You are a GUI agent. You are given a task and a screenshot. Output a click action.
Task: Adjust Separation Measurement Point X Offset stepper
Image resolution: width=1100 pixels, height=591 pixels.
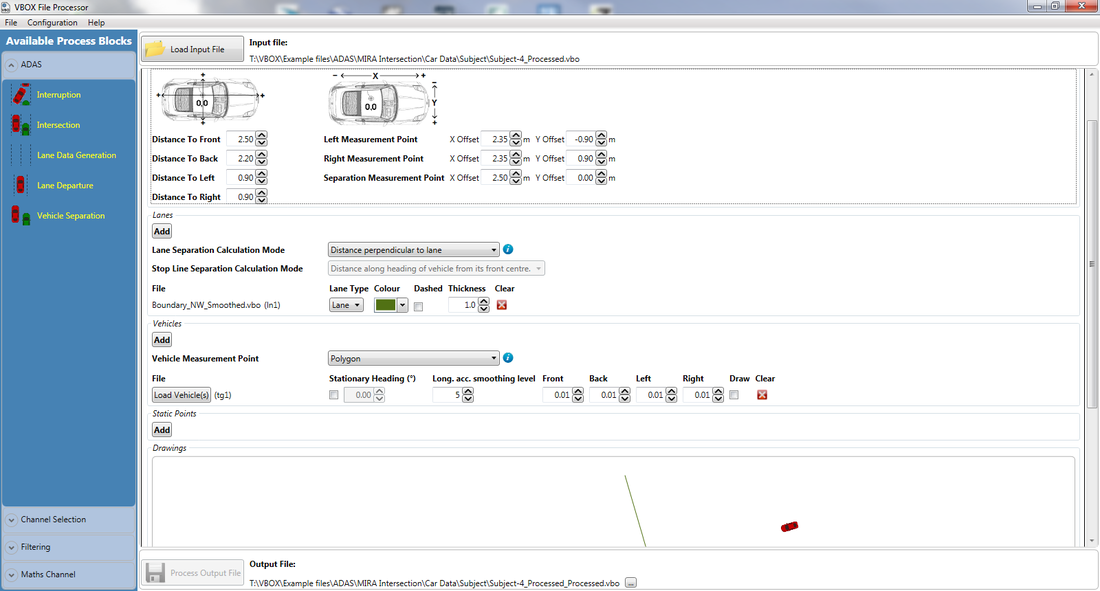516,178
